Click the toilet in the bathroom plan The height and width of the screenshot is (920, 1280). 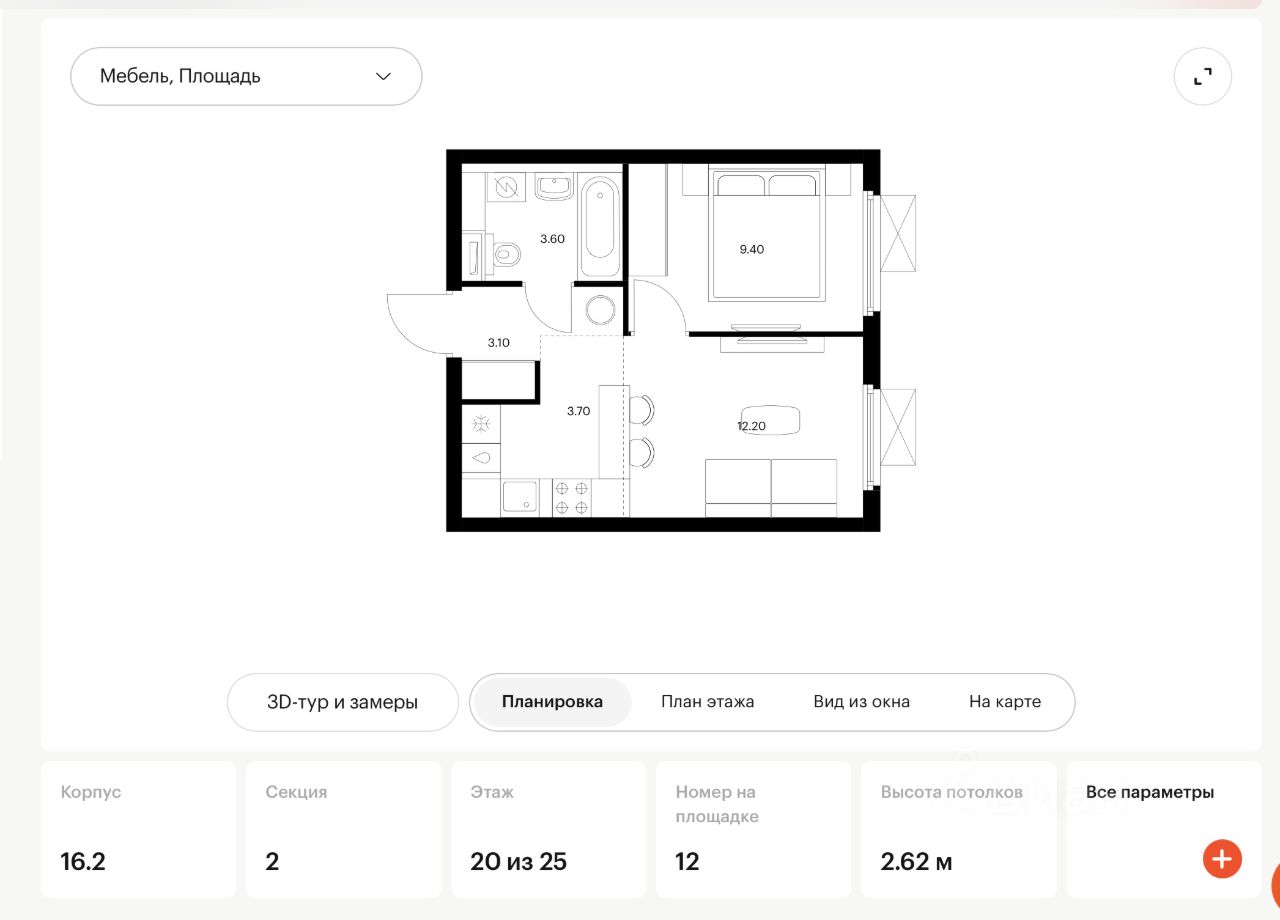507,254
